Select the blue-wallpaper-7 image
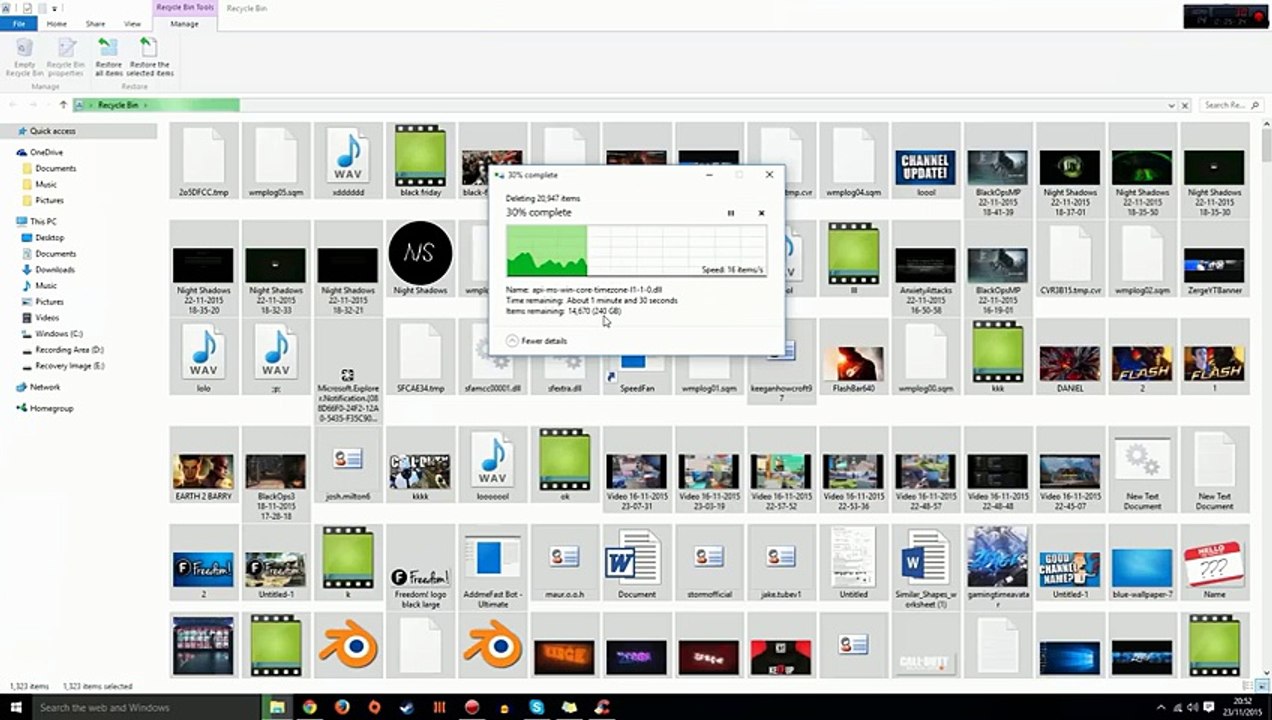Viewport: 1272px width, 720px height. 1142,562
